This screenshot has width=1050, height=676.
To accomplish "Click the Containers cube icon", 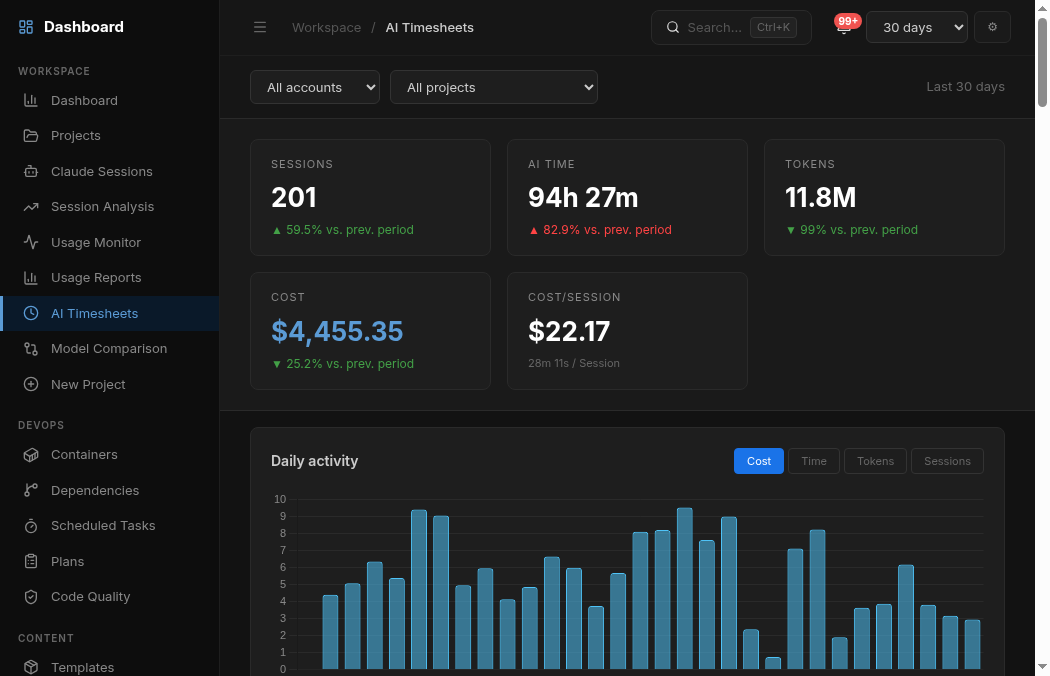I will pyautogui.click(x=31, y=455).
